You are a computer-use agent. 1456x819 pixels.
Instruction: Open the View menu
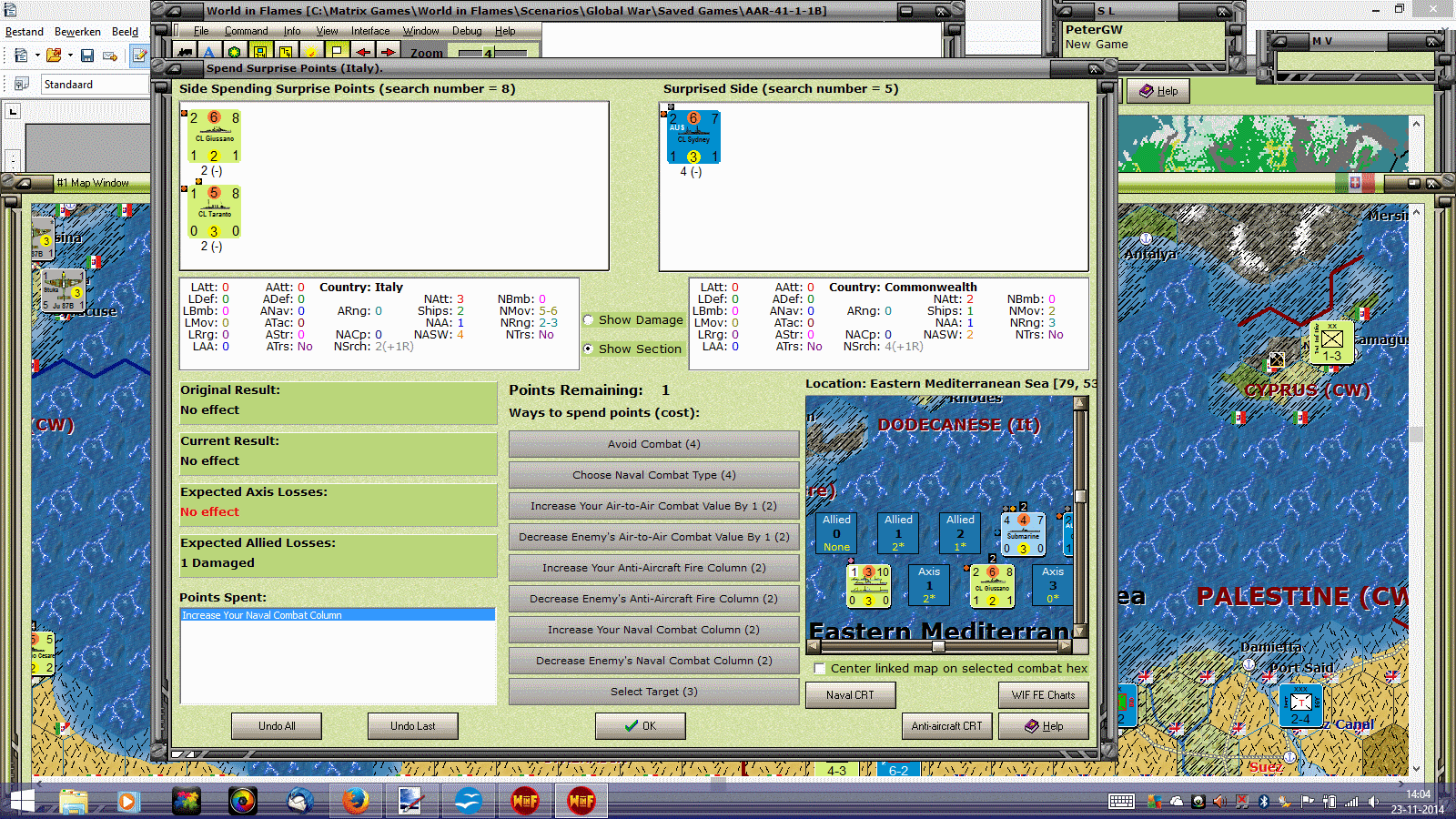327,31
